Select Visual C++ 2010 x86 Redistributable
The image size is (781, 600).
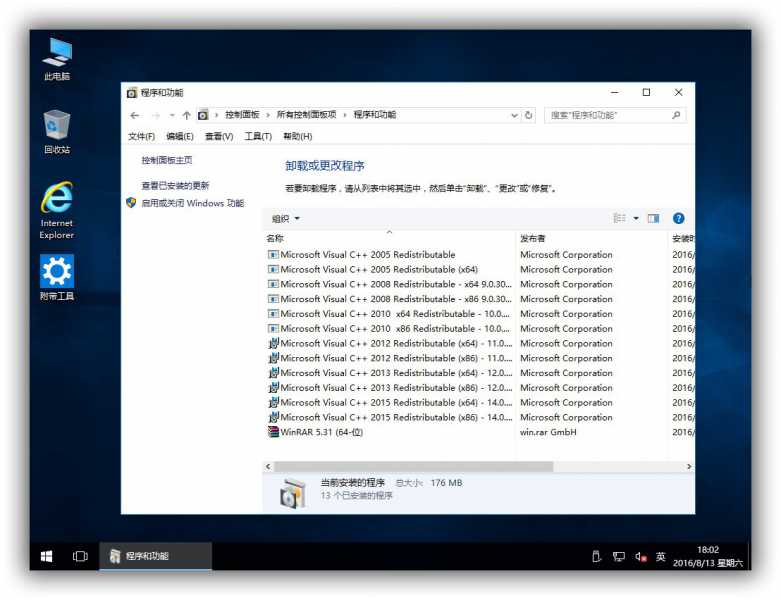(389, 329)
